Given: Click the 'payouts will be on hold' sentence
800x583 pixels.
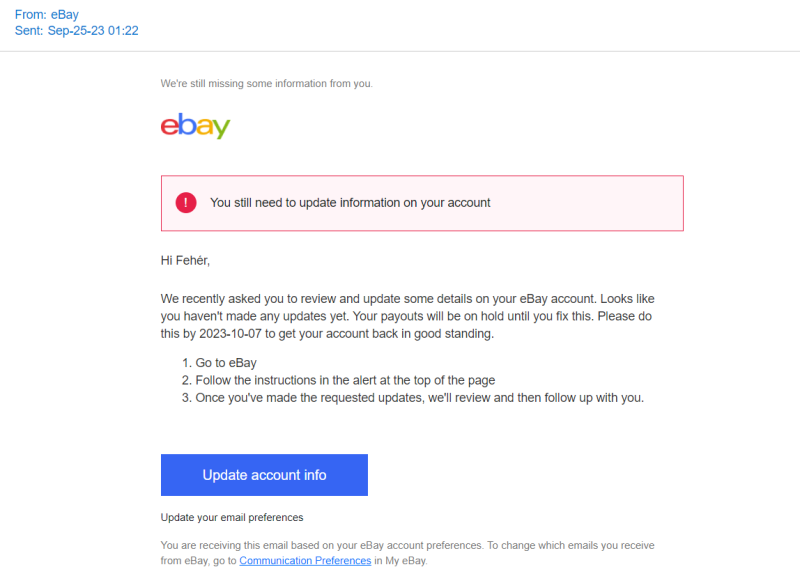Looking at the screenshot, I should (473, 316).
